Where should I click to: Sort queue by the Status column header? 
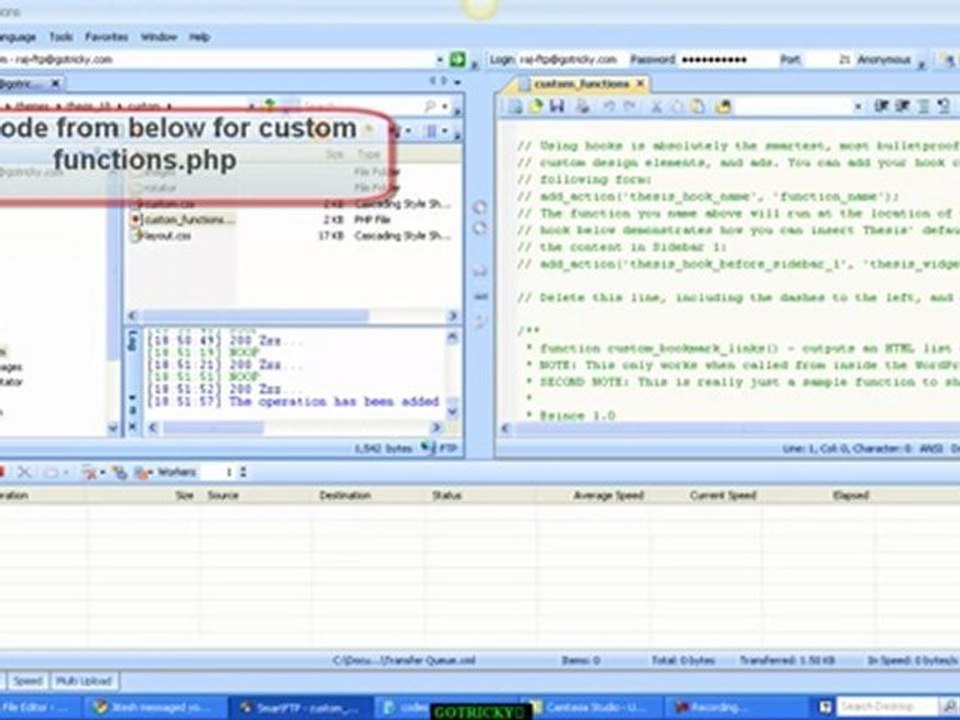click(x=447, y=495)
